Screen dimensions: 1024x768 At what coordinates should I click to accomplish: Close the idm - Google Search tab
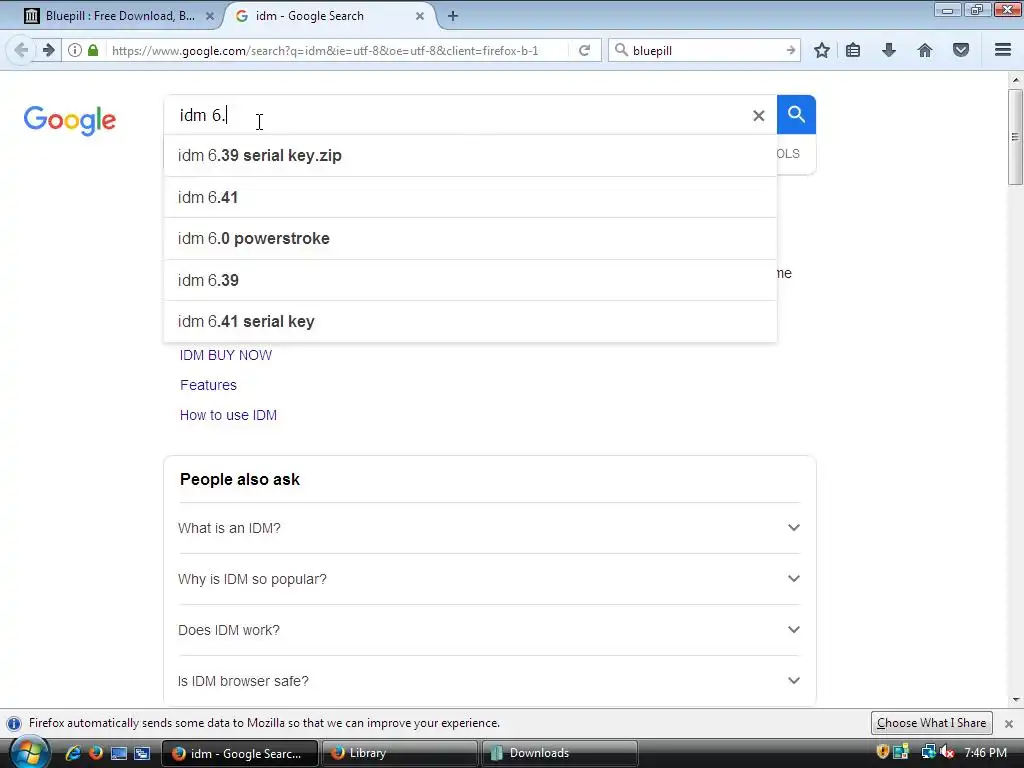420,16
